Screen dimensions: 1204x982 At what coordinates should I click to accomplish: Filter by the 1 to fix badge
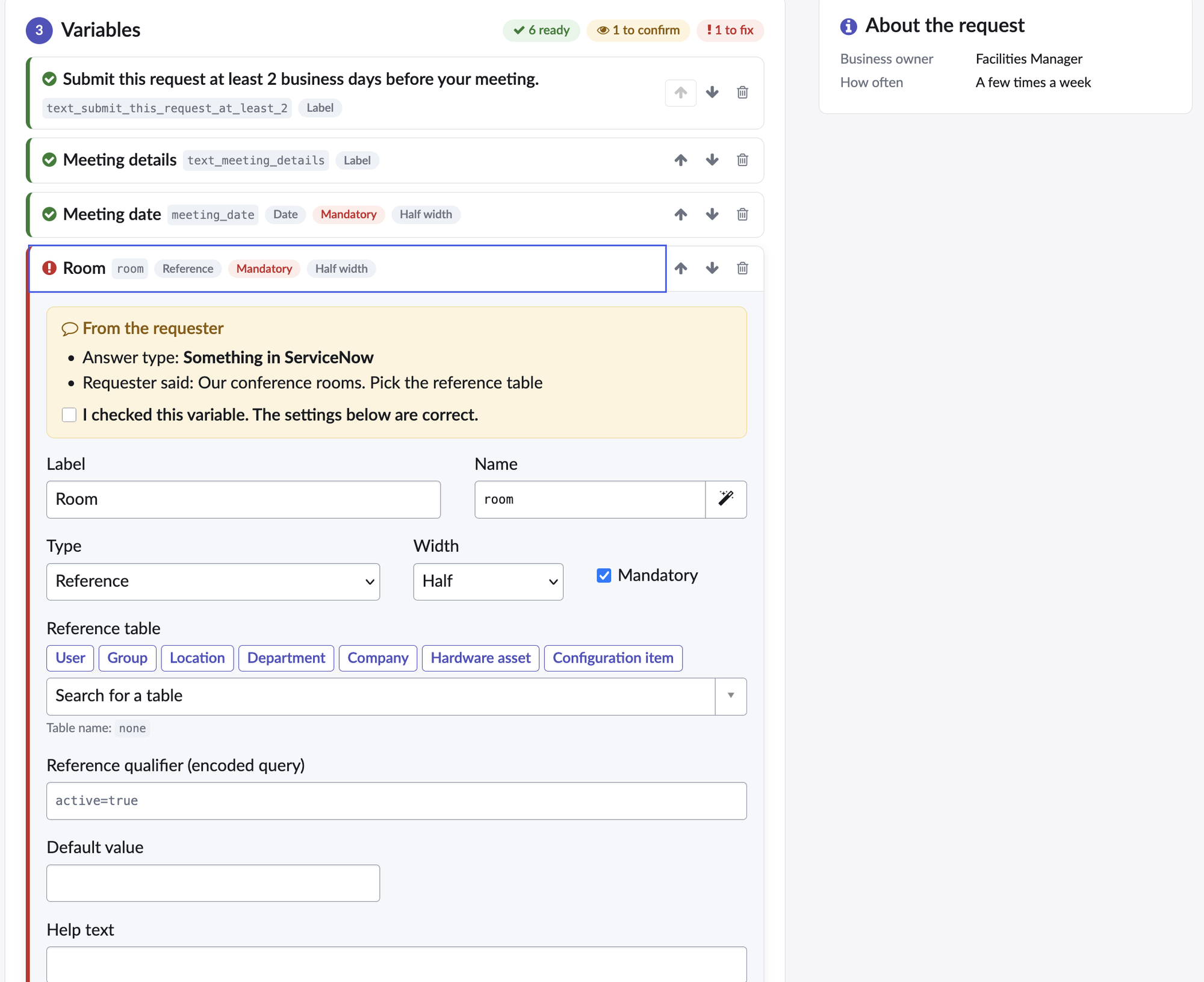(x=730, y=30)
